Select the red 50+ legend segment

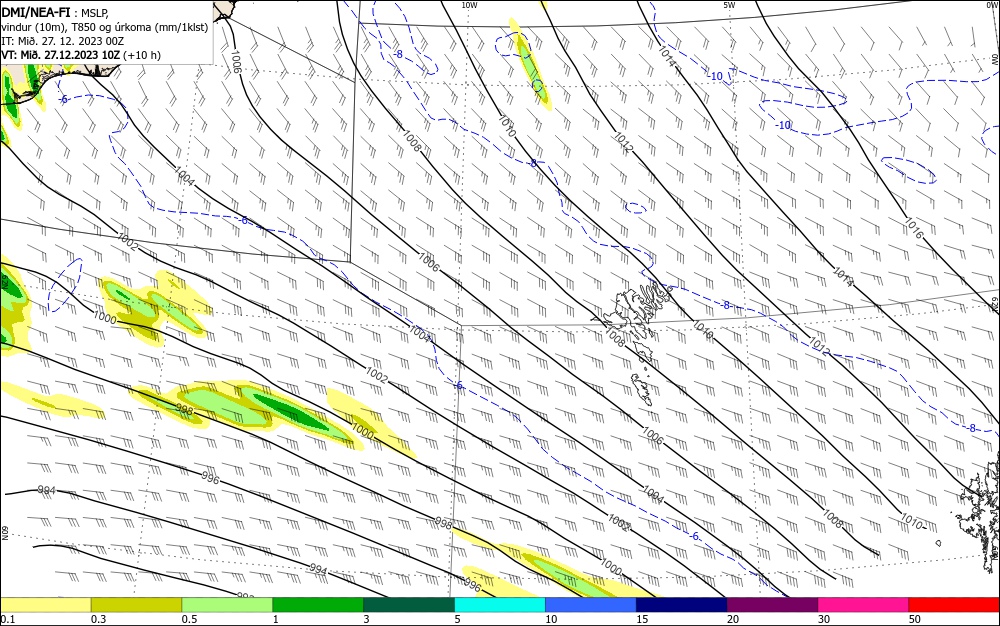954,605
